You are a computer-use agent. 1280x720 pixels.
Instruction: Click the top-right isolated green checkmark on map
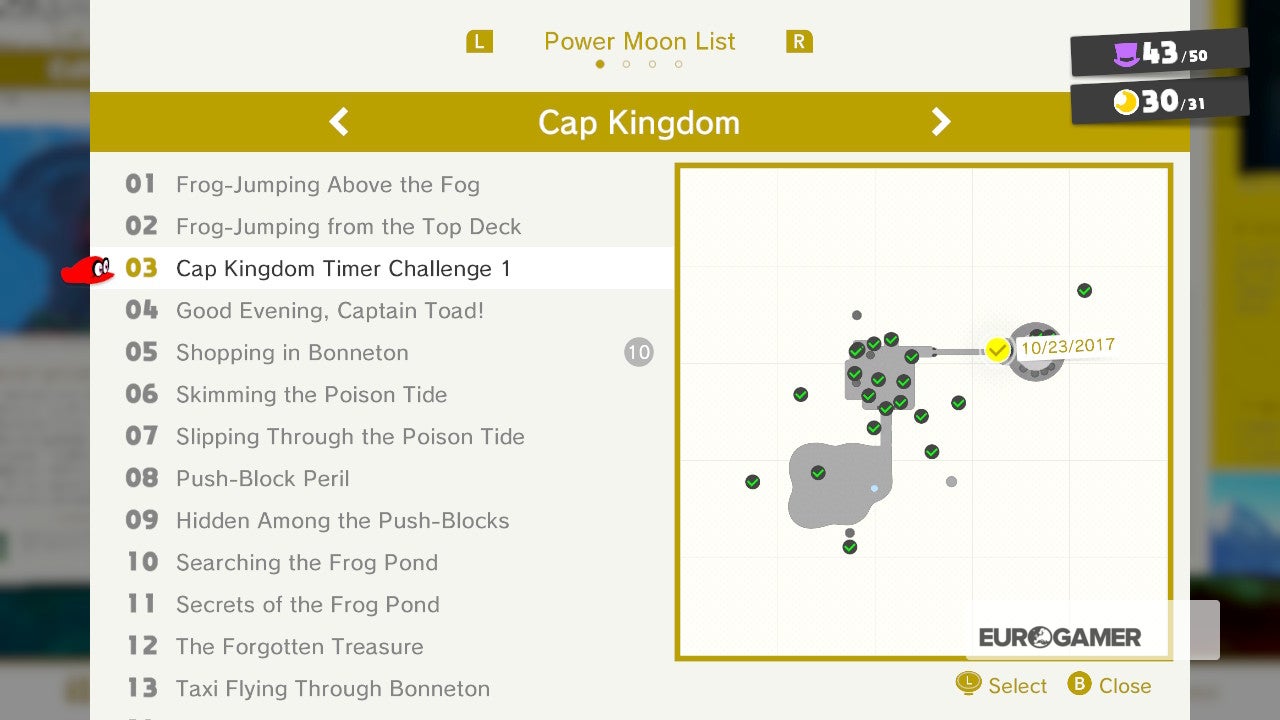[x=1084, y=291]
